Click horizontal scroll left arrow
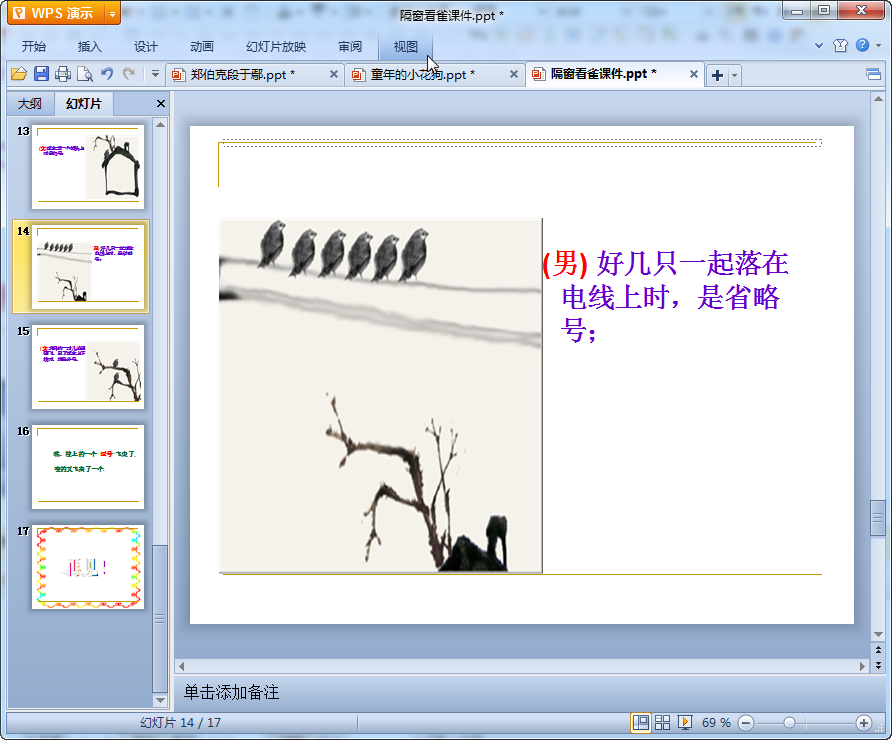Image resolution: width=892 pixels, height=740 pixels. (x=181, y=665)
